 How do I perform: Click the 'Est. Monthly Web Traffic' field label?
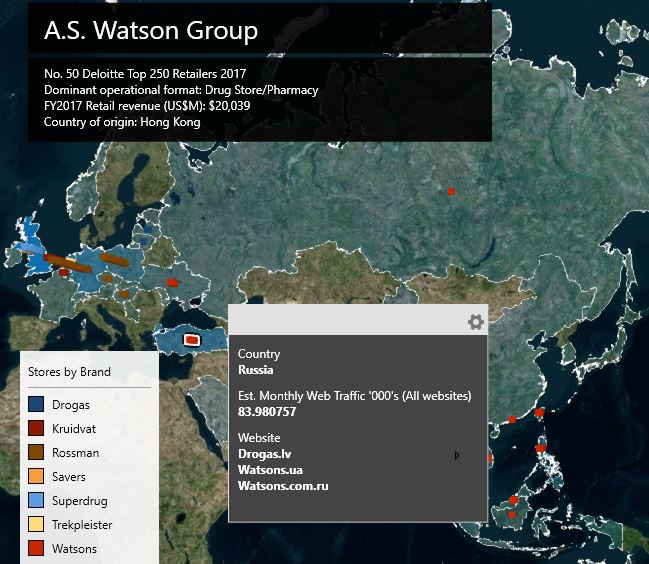[x=355, y=396]
